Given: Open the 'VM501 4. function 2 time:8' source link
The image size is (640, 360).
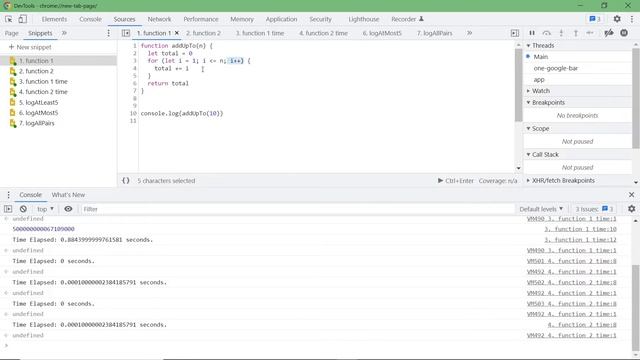Looking at the screenshot, I should coord(571,261).
